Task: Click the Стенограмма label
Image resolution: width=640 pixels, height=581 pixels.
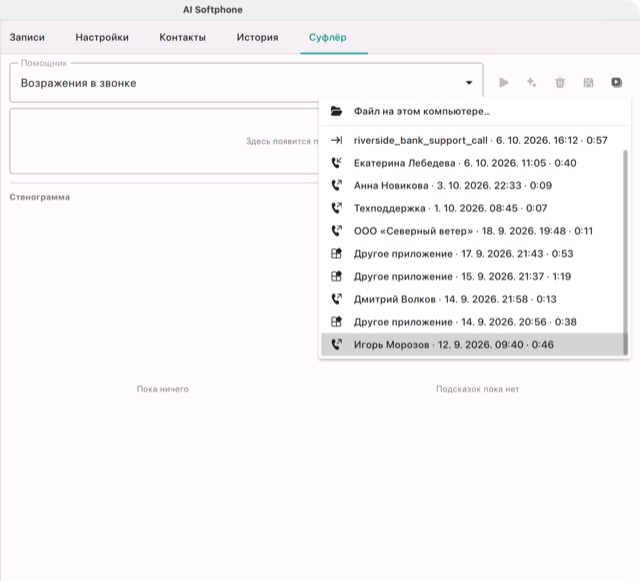Action: coord(40,197)
